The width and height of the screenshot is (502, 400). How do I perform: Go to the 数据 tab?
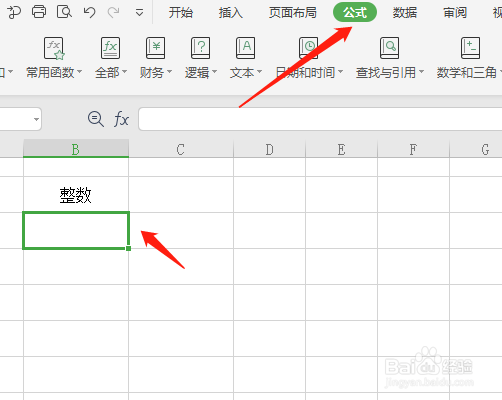point(405,13)
